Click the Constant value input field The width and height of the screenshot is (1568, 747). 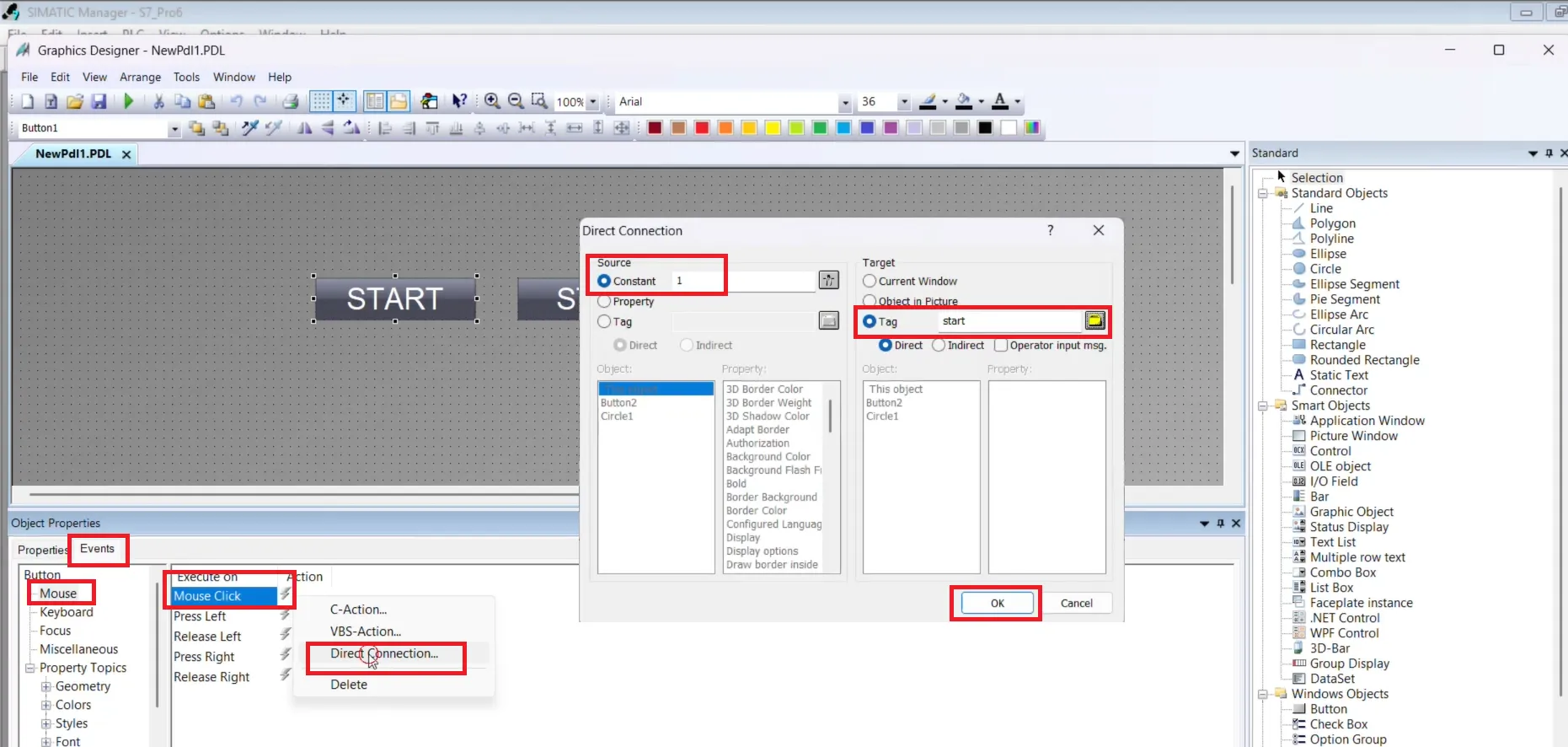click(x=743, y=281)
